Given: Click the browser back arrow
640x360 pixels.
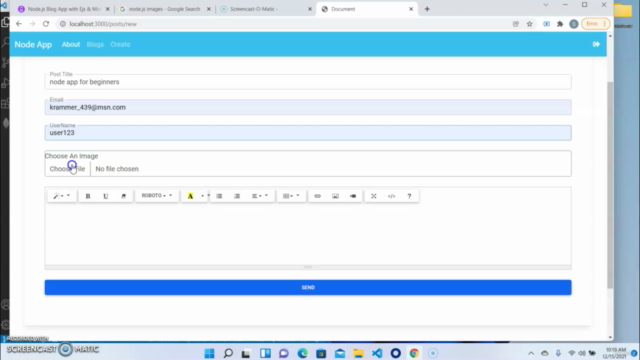Looking at the screenshot, I should click(19, 24).
